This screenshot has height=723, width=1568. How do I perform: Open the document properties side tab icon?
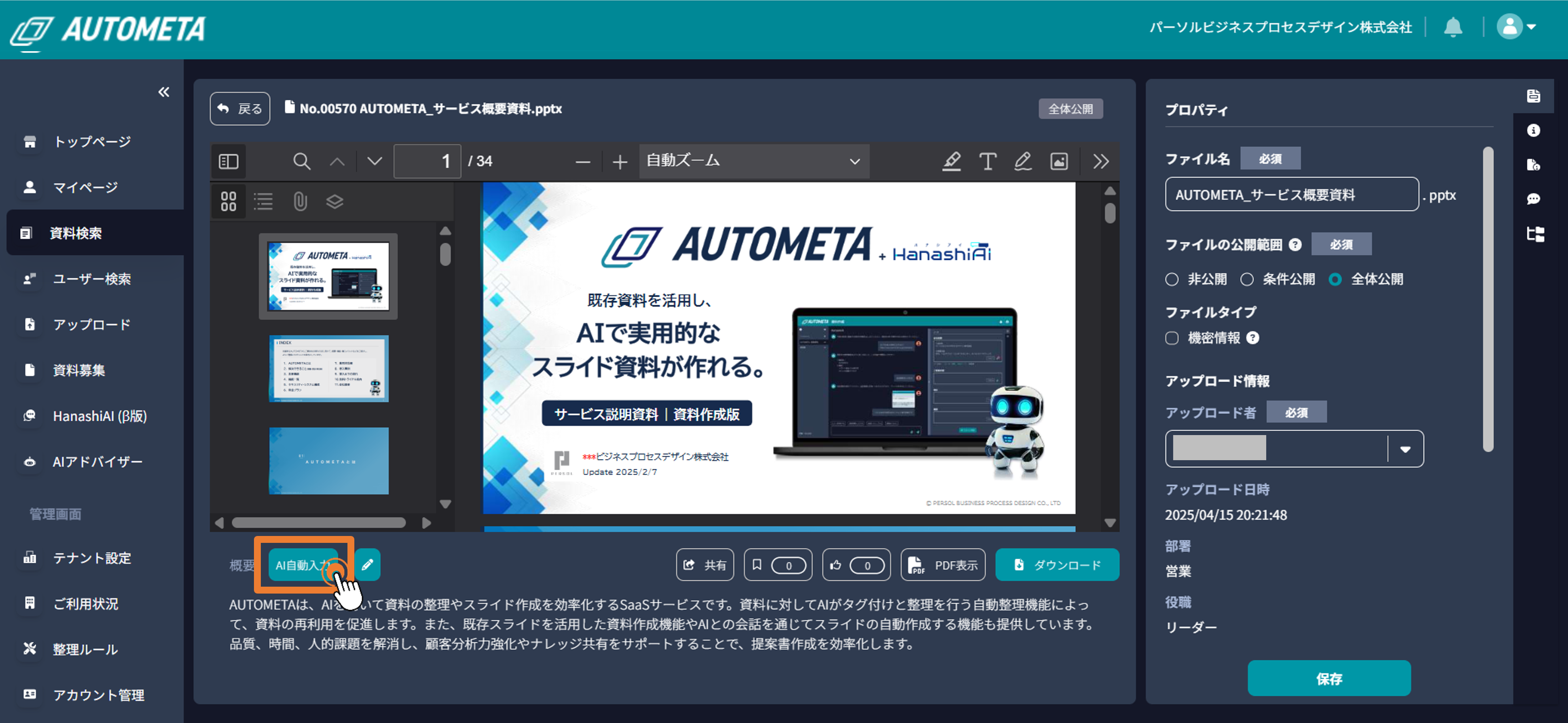(1534, 96)
